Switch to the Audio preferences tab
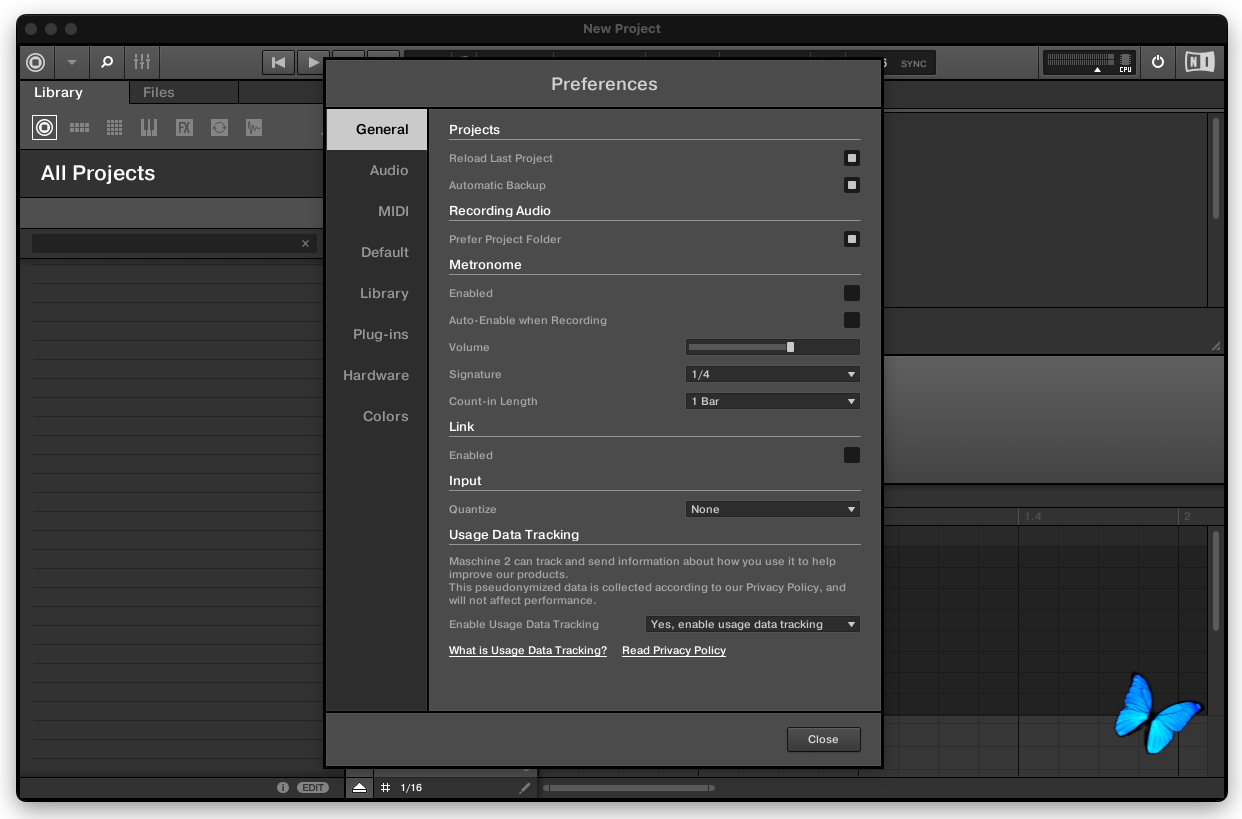The width and height of the screenshot is (1242, 819). (x=388, y=170)
